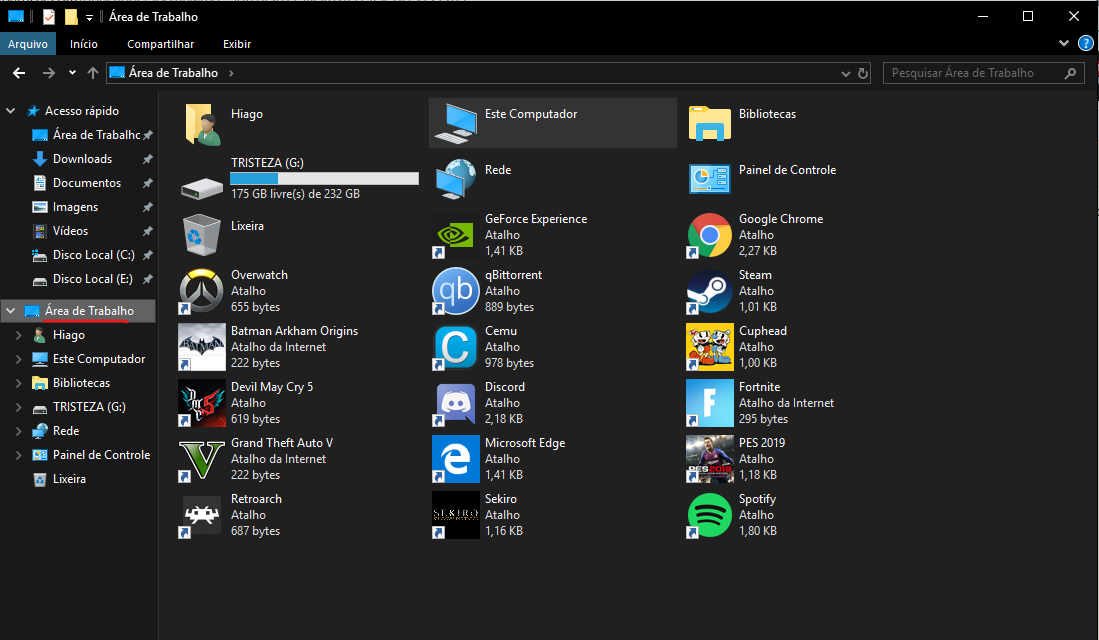Image resolution: width=1099 pixels, height=640 pixels.
Task: Go back with the back arrow
Action: pos(19,73)
